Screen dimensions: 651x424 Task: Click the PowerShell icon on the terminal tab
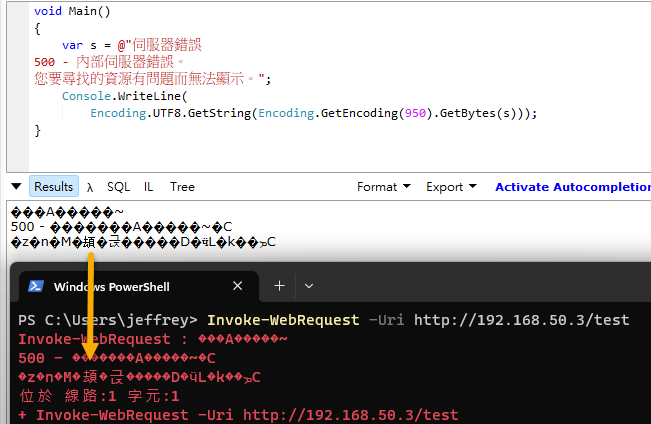36,286
